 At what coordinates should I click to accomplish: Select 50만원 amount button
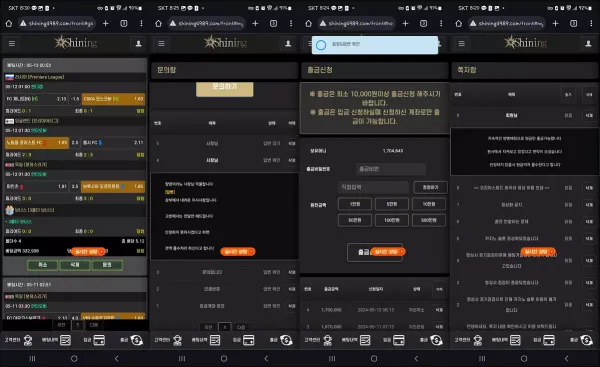355,220
